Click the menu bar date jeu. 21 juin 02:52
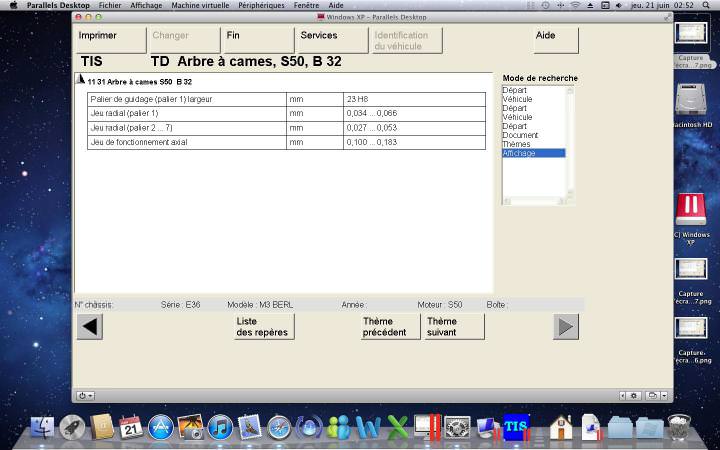 click(x=662, y=6)
